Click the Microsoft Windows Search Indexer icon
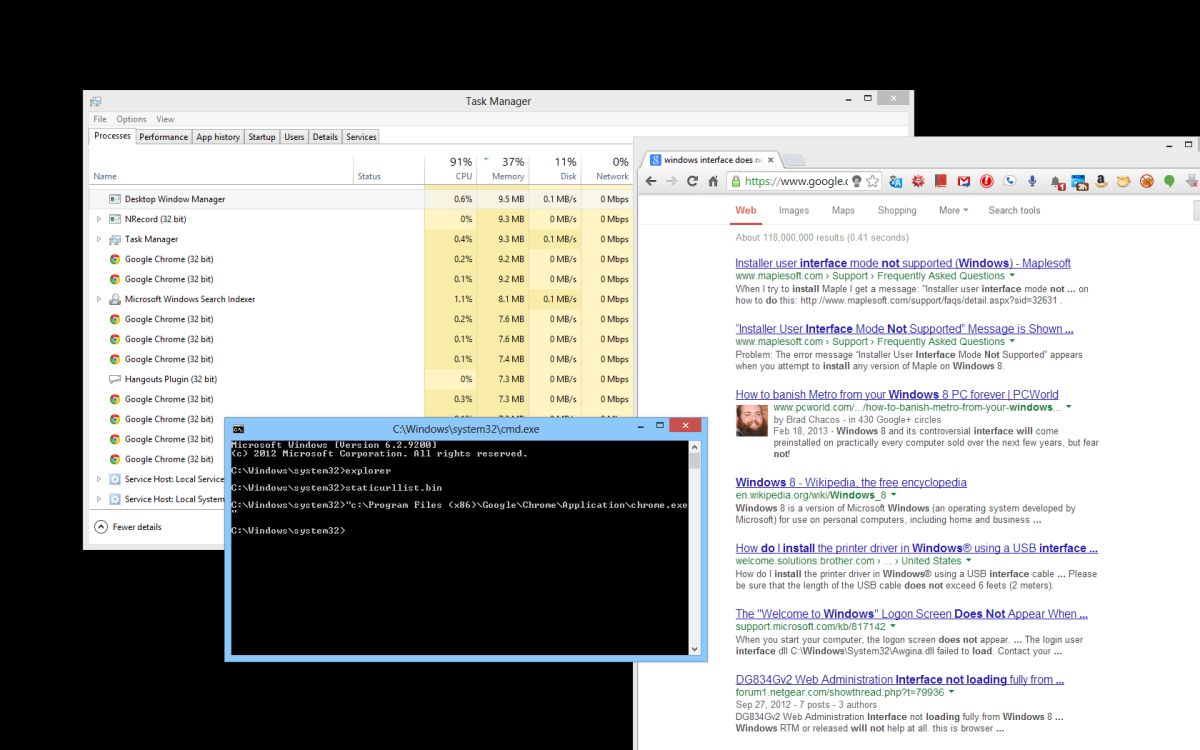The width and height of the screenshot is (1200, 750). coord(115,299)
